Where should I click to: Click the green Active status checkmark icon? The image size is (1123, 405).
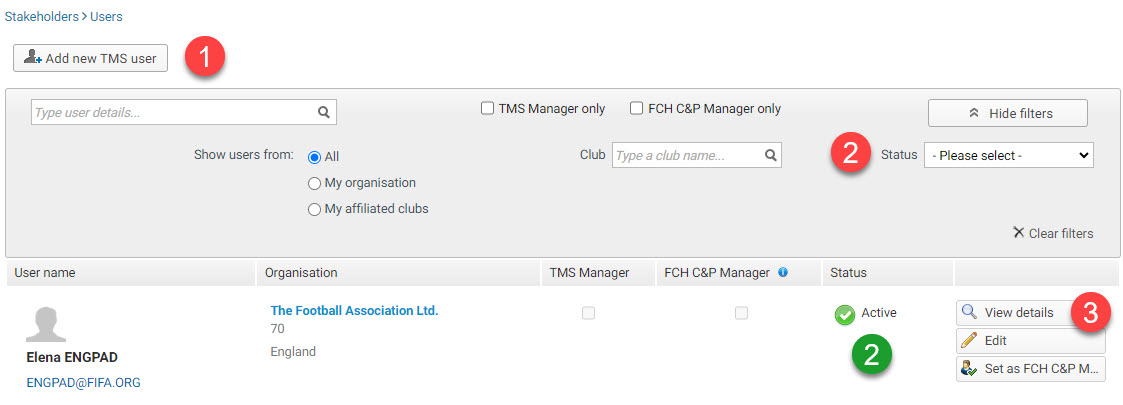pyautogui.click(x=845, y=314)
